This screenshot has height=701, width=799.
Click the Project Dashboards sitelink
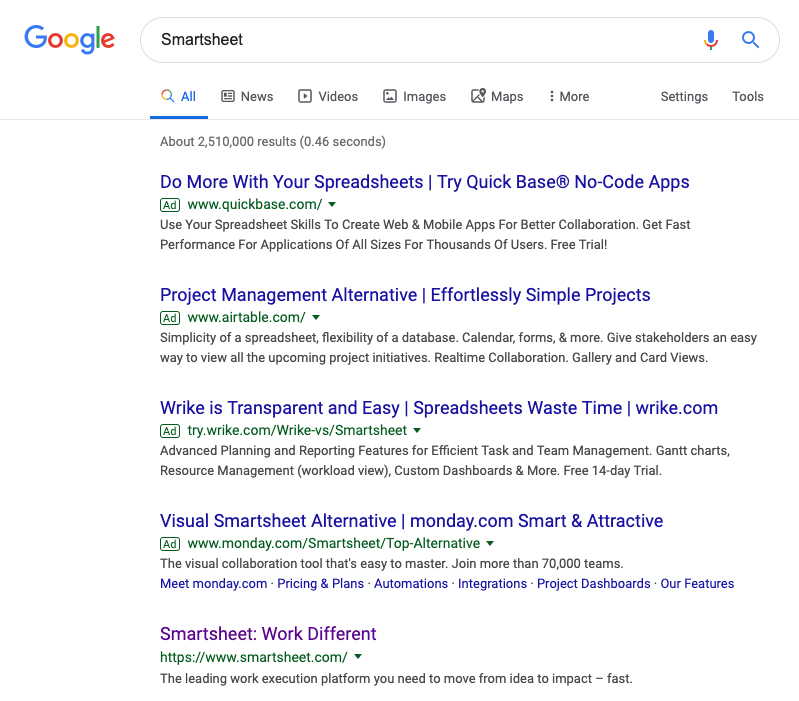point(593,584)
